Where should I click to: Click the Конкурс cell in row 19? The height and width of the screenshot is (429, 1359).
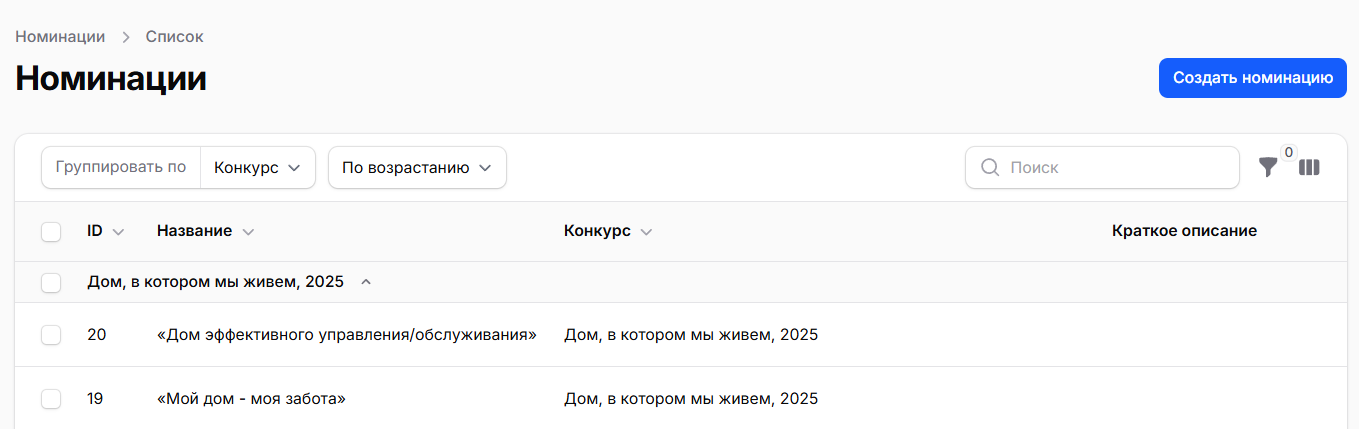tap(691, 399)
